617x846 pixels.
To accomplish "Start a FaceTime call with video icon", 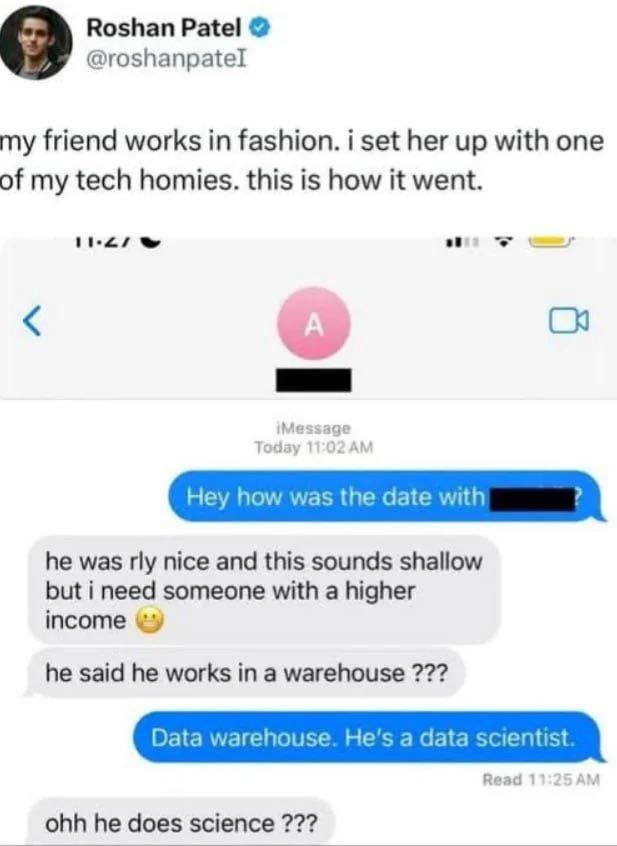I will click(x=569, y=320).
